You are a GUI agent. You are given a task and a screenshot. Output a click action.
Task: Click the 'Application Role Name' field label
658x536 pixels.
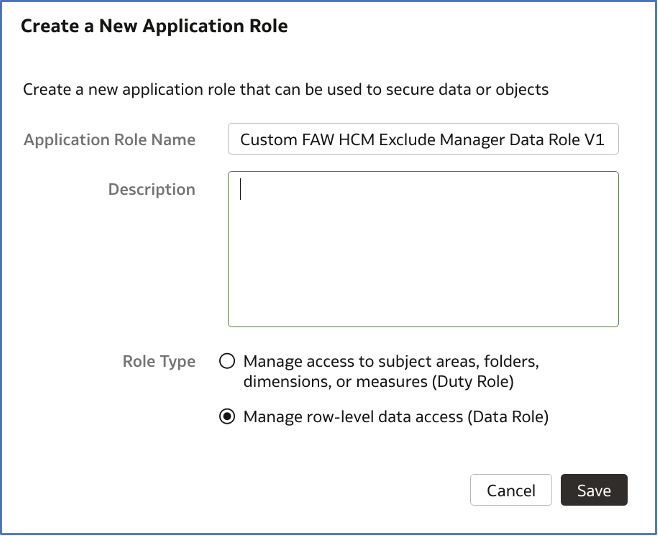coord(109,140)
